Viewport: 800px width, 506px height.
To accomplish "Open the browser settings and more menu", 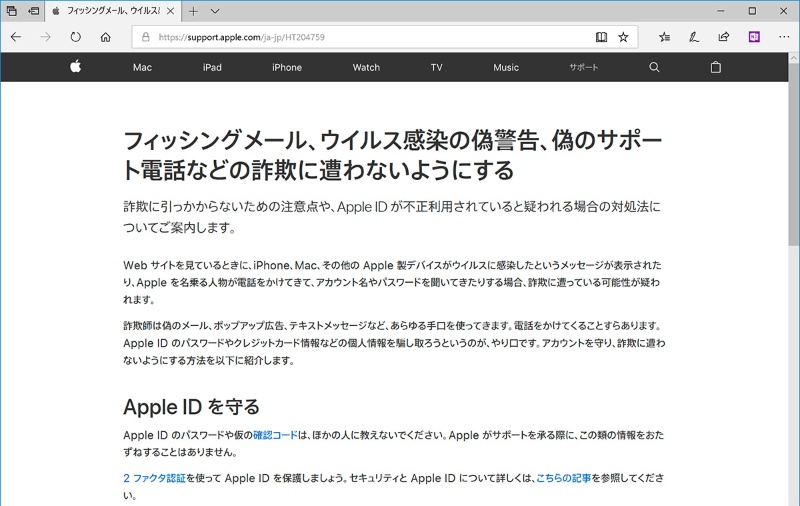I will 781,37.
